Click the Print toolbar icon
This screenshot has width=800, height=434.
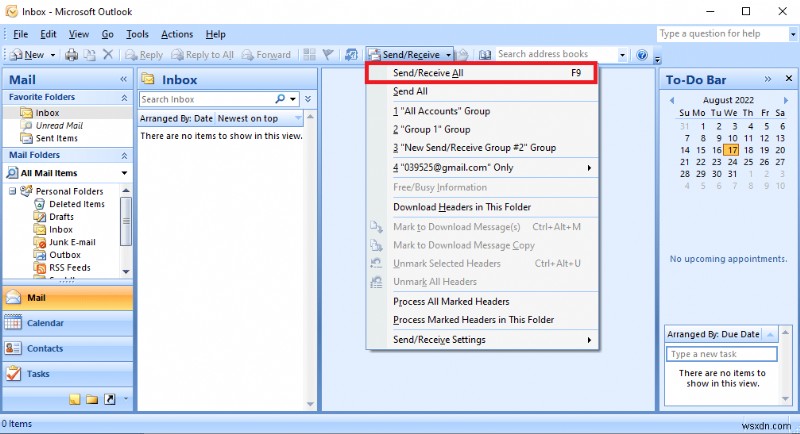(x=71, y=55)
